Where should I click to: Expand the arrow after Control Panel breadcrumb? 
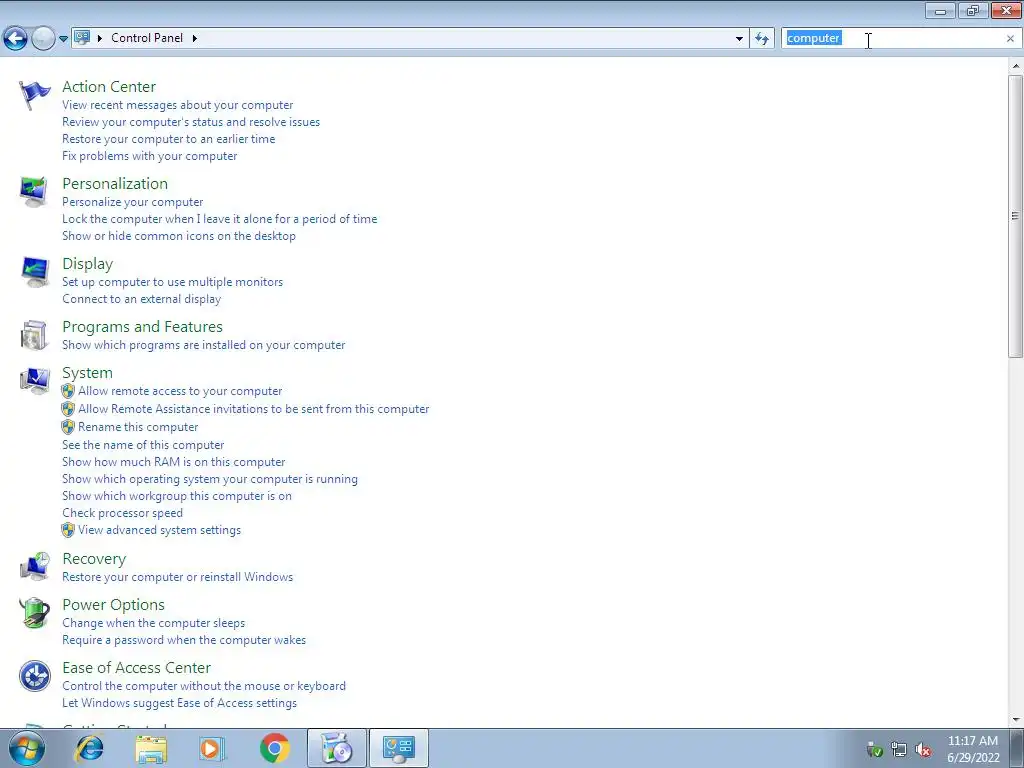(195, 38)
